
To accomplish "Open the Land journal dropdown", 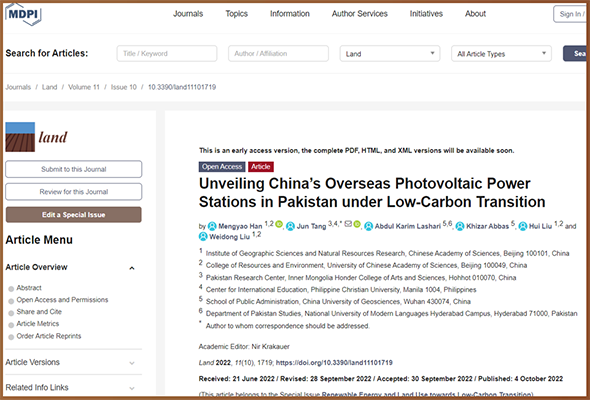I will [x=390, y=53].
